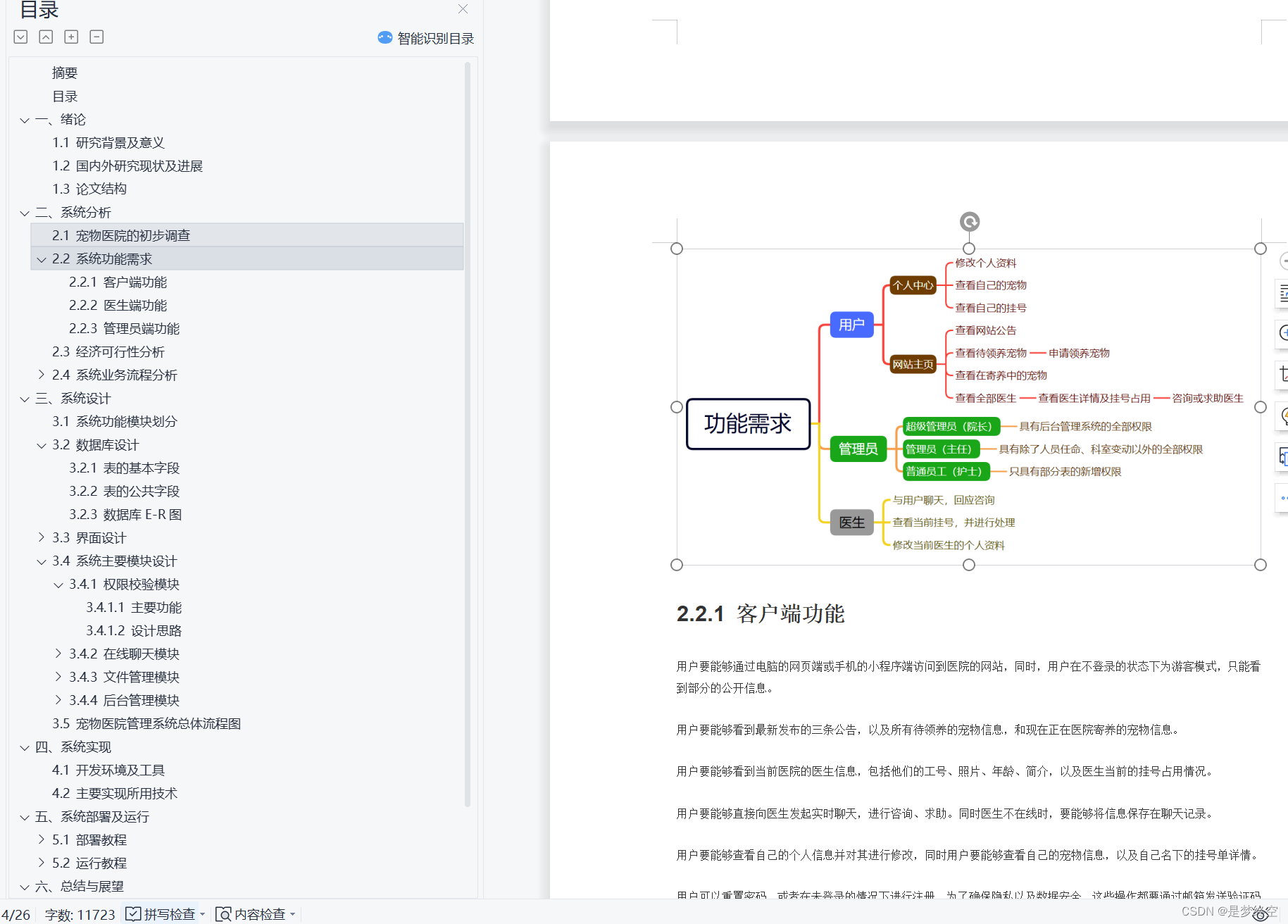Image resolution: width=1288 pixels, height=924 pixels.
Task: Collapse the 二、系统分析 chapter
Action: pyautogui.click(x=25, y=213)
